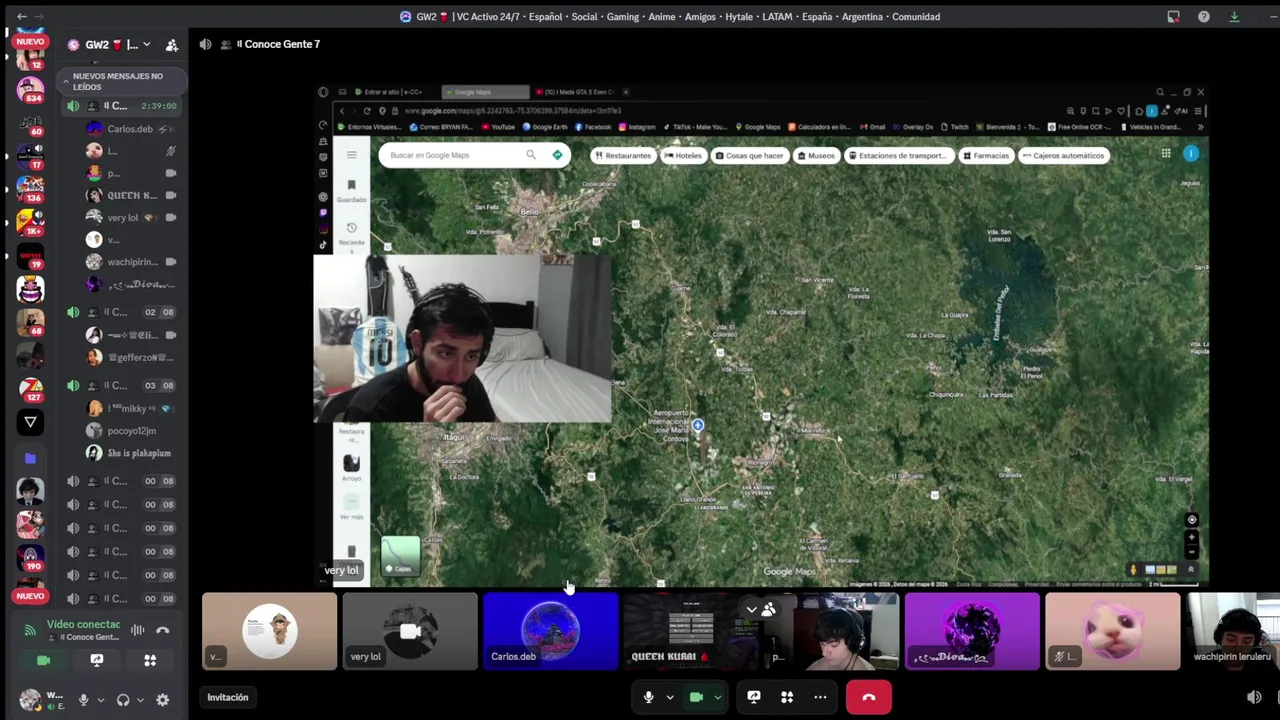Open server with 136 badge
The width and height of the screenshot is (1280, 720).
pos(30,188)
